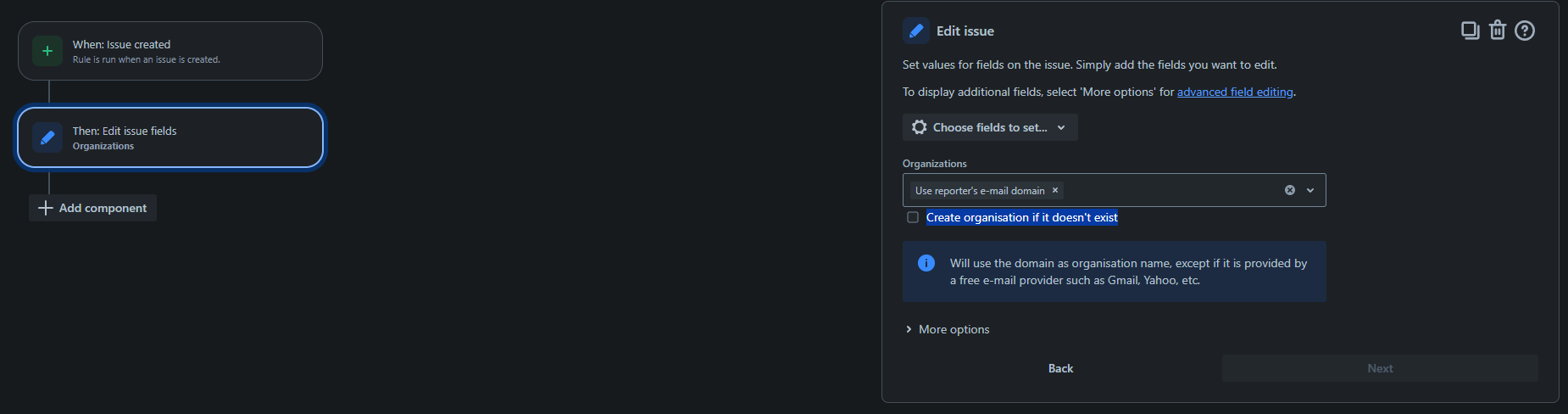
Task: Click the 'Create organisation if it doesn't exist' label
Action: coord(1022,217)
